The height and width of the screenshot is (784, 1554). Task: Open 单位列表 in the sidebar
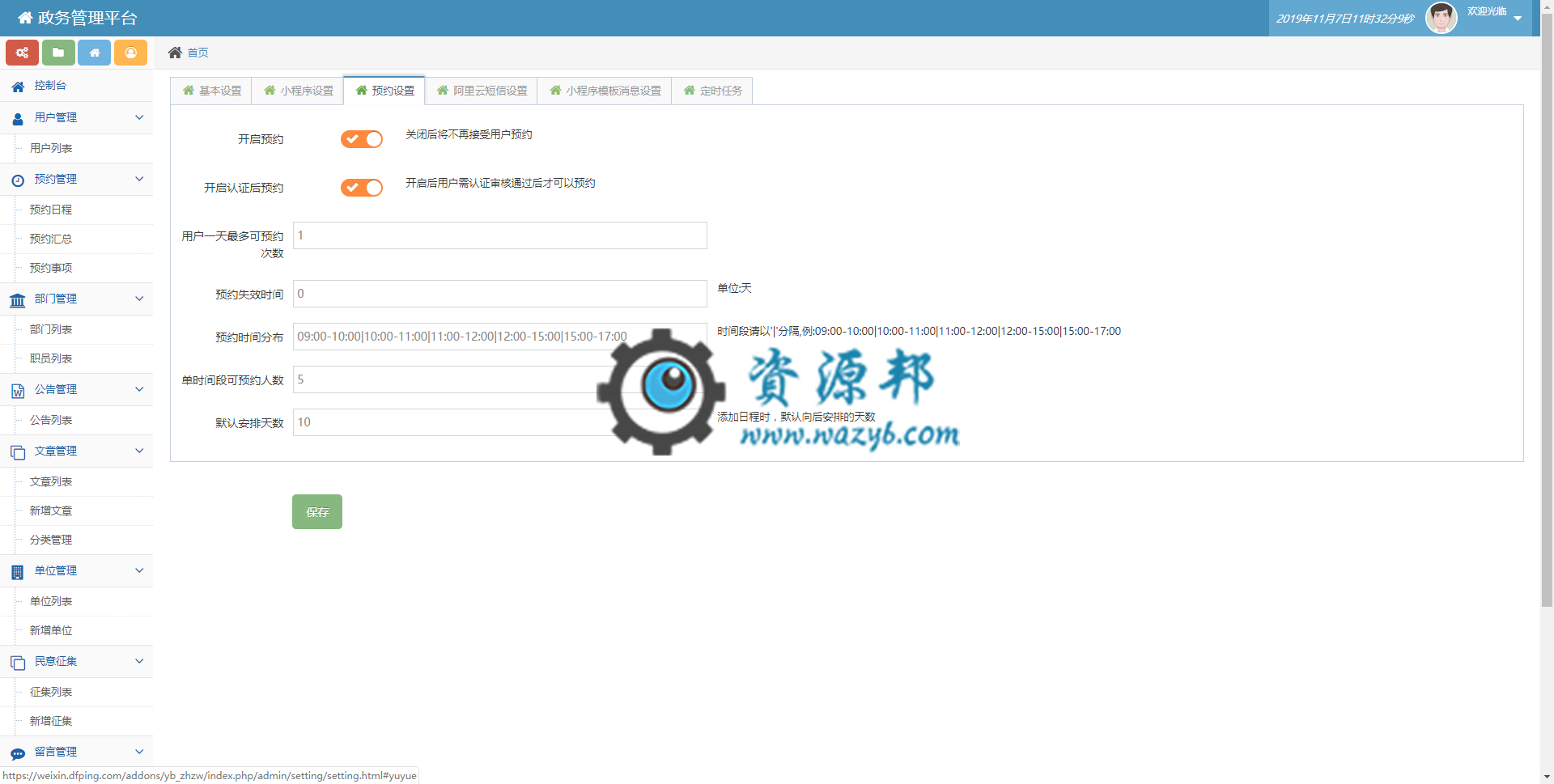51,601
